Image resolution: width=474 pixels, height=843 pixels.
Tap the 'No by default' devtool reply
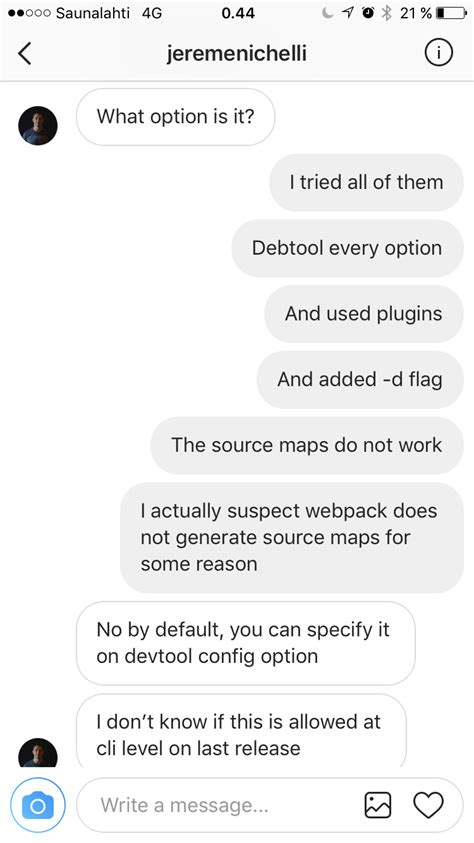[246, 643]
